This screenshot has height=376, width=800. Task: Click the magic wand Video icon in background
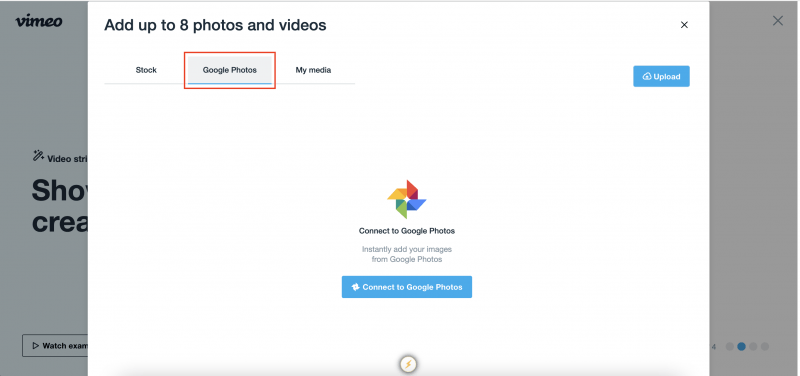(38, 156)
